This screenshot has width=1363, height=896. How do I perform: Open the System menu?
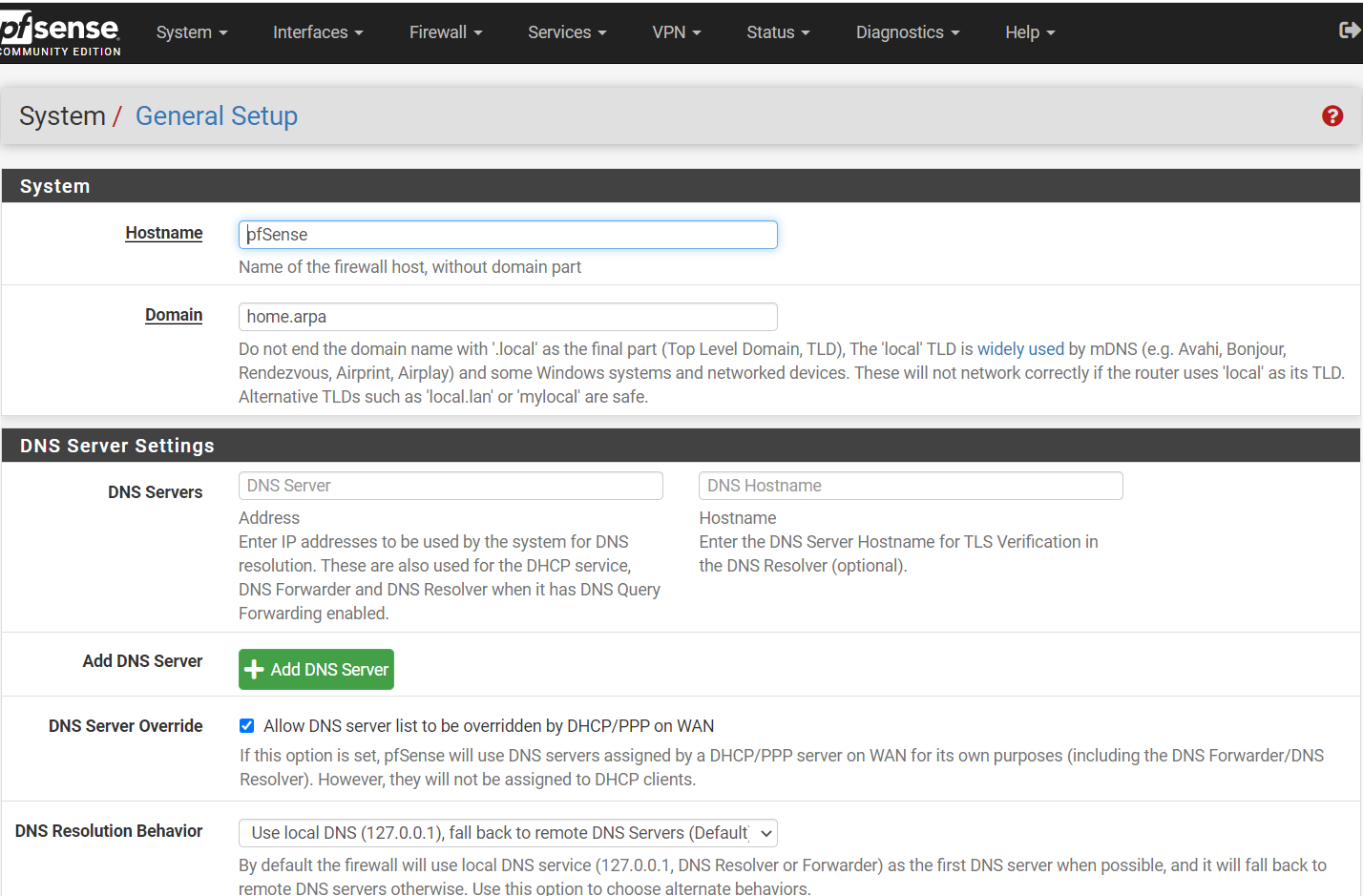pos(192,32)
